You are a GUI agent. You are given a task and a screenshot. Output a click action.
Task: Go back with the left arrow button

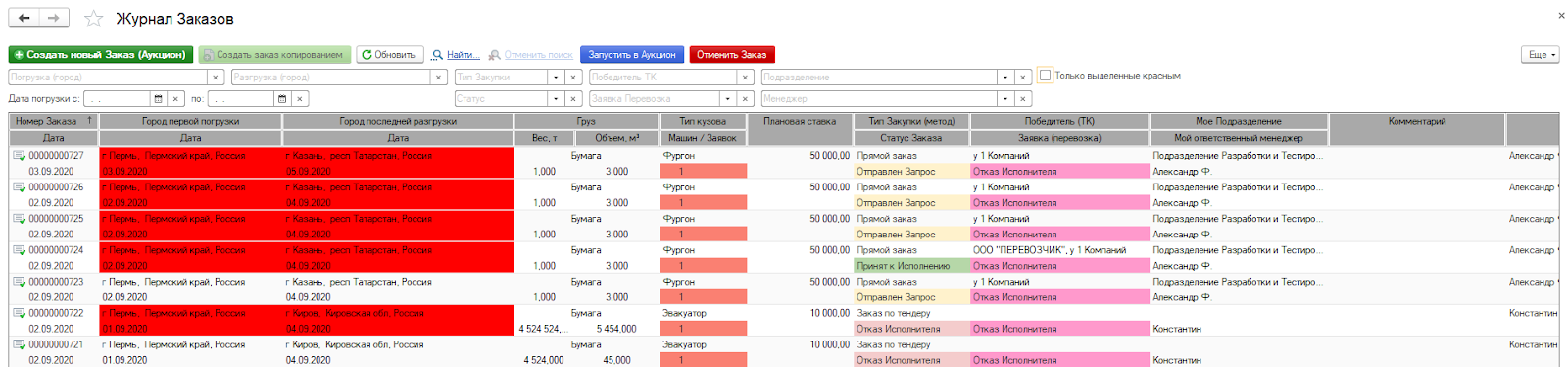pyautogui.click(x=24, y=18)
